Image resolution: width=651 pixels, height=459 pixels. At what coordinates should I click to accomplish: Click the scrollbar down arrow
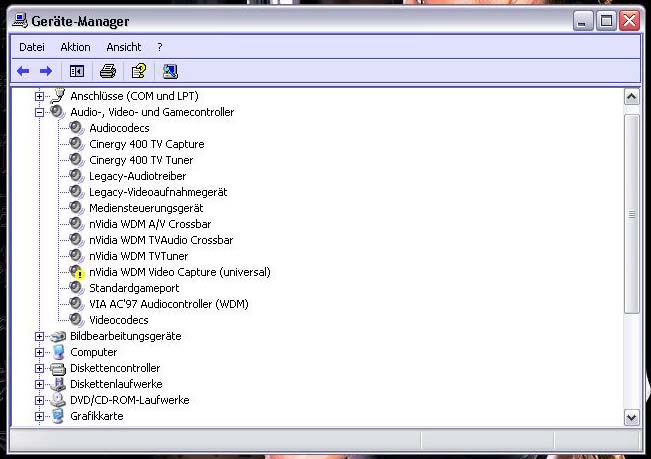631,417
